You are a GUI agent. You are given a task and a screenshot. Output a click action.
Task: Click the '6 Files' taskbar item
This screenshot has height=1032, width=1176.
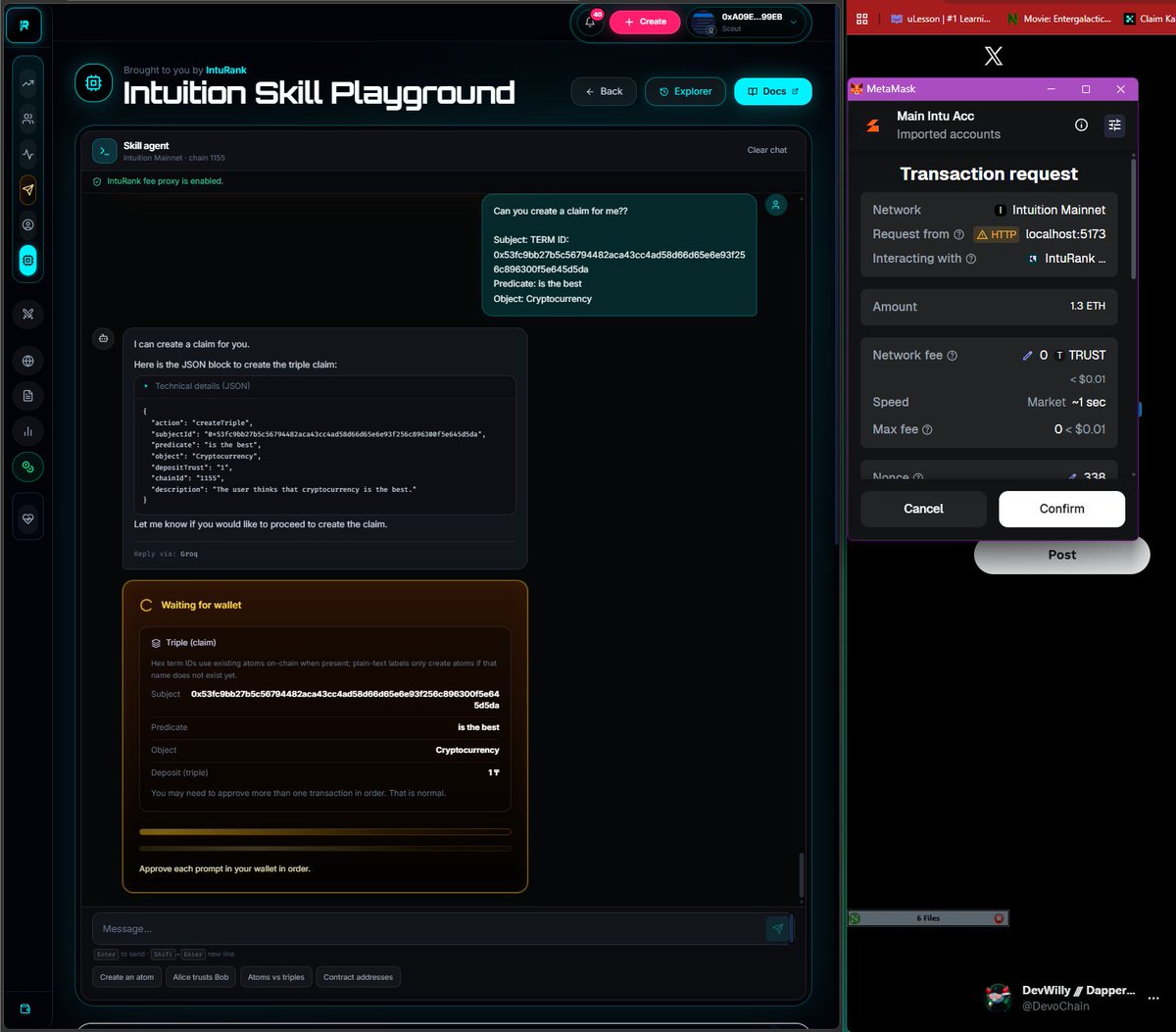tap(928, 918)
